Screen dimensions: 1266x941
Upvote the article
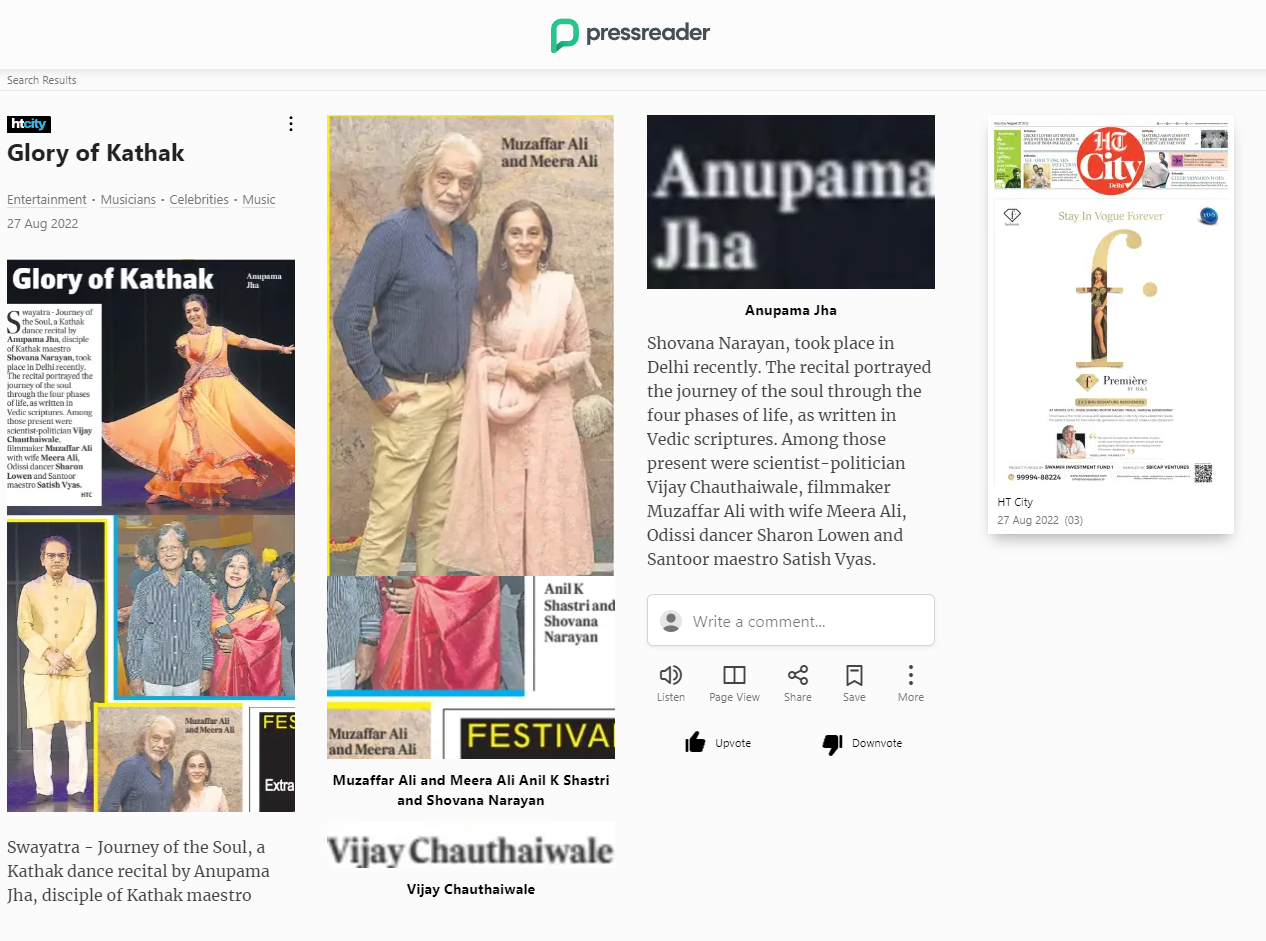[718, 743]
